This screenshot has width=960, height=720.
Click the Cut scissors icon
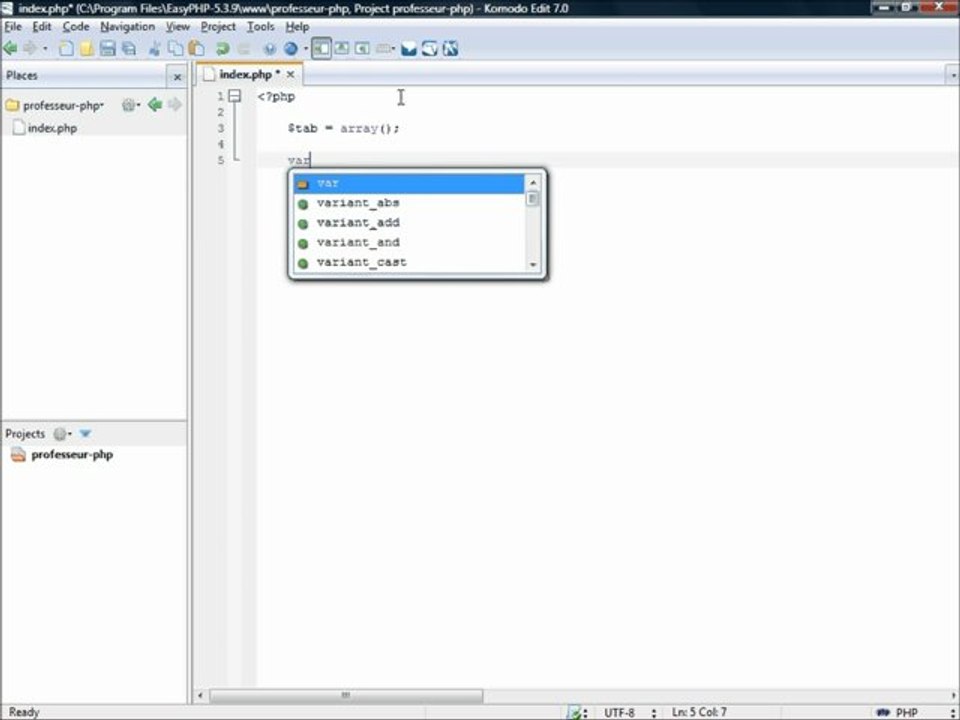155,48
